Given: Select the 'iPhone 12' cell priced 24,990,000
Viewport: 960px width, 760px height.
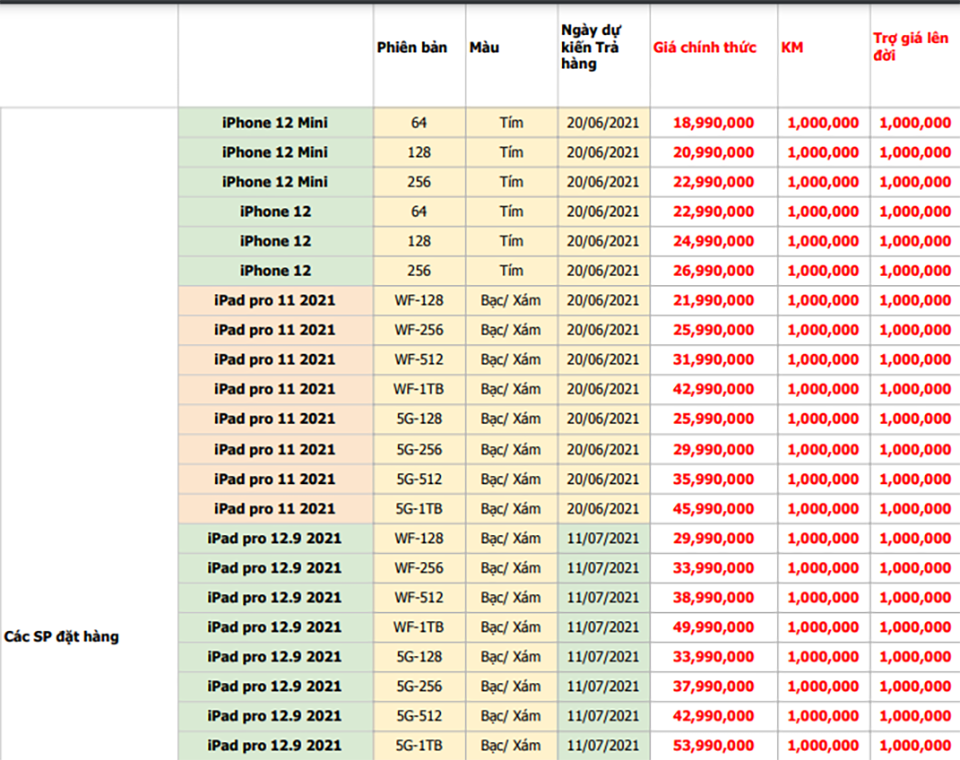Looking at the screenshot, I should [x=276, y=241].
